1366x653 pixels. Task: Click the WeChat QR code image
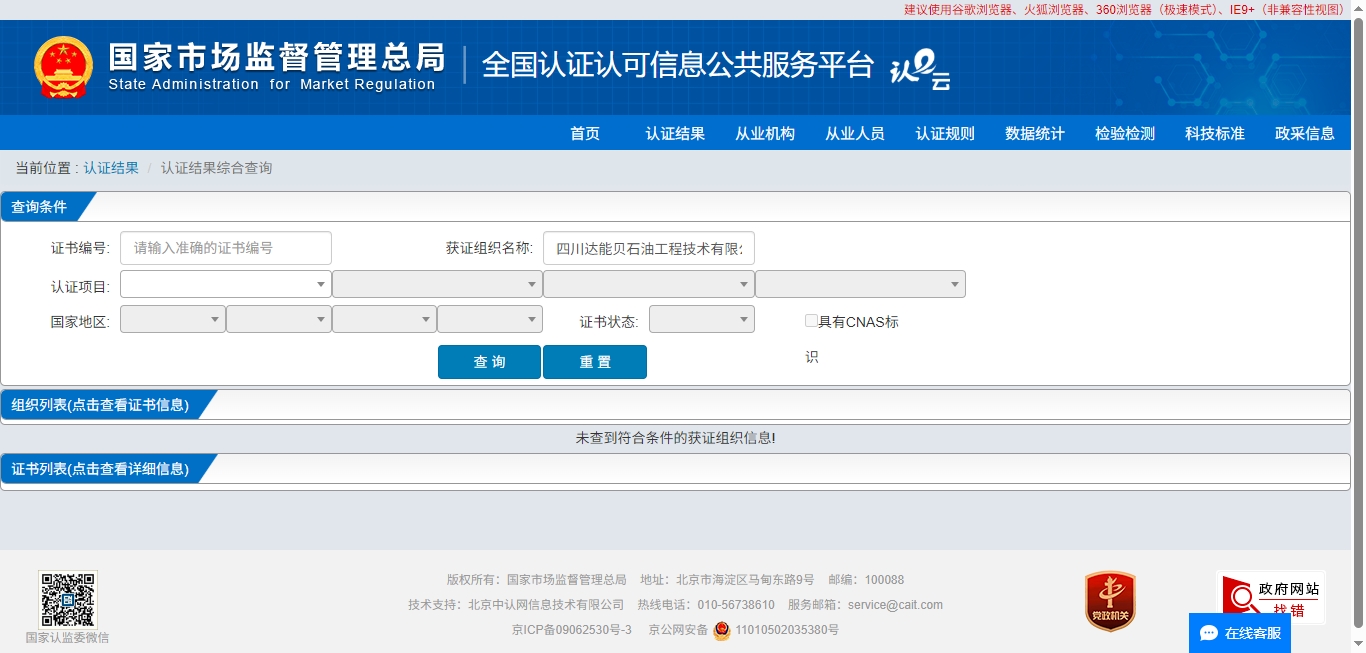click(x=68, y=600)
